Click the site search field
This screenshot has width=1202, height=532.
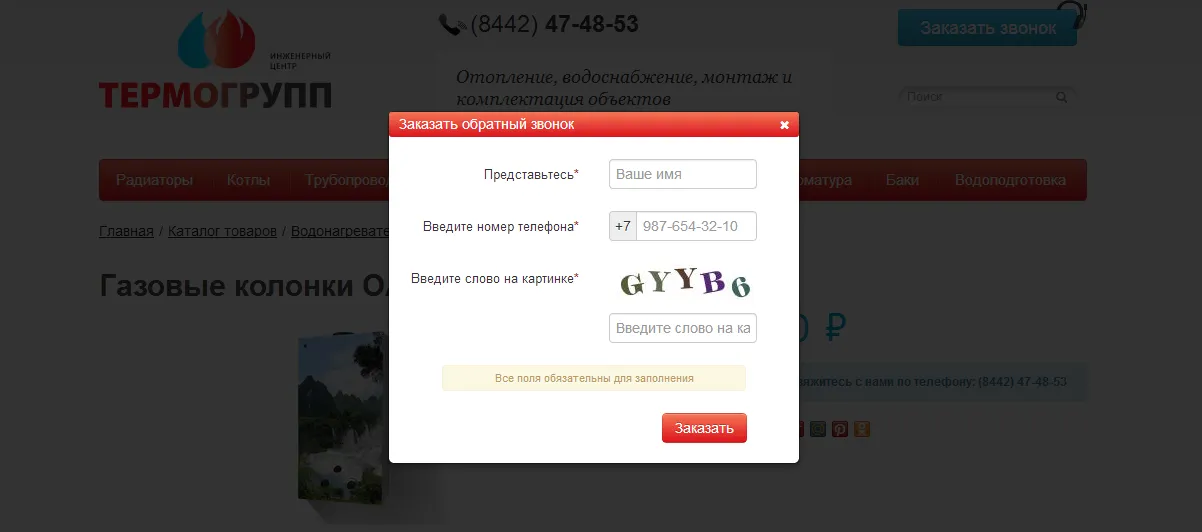click(x=978, y=97)
